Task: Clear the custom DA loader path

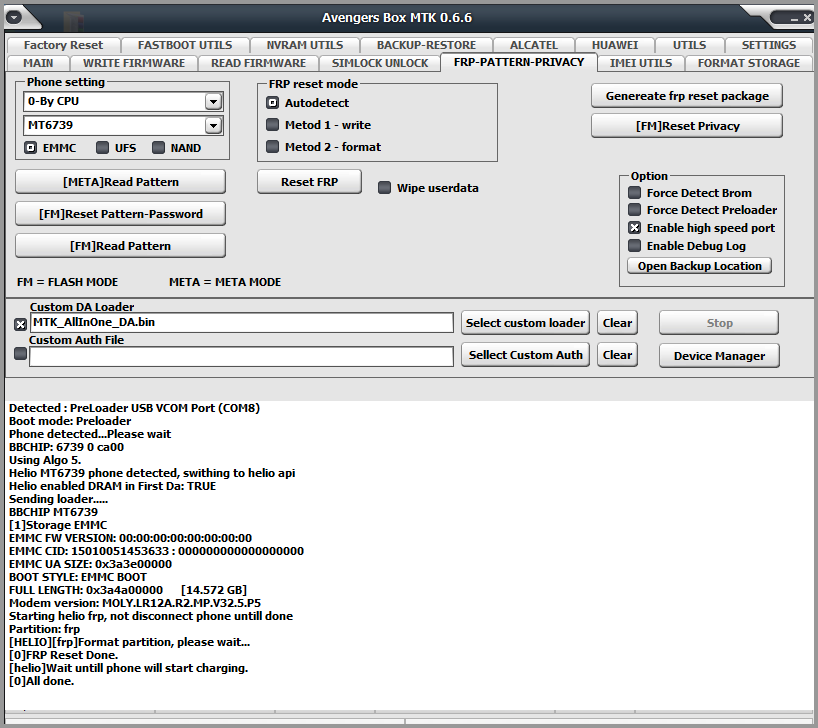Action: (617, 323)
